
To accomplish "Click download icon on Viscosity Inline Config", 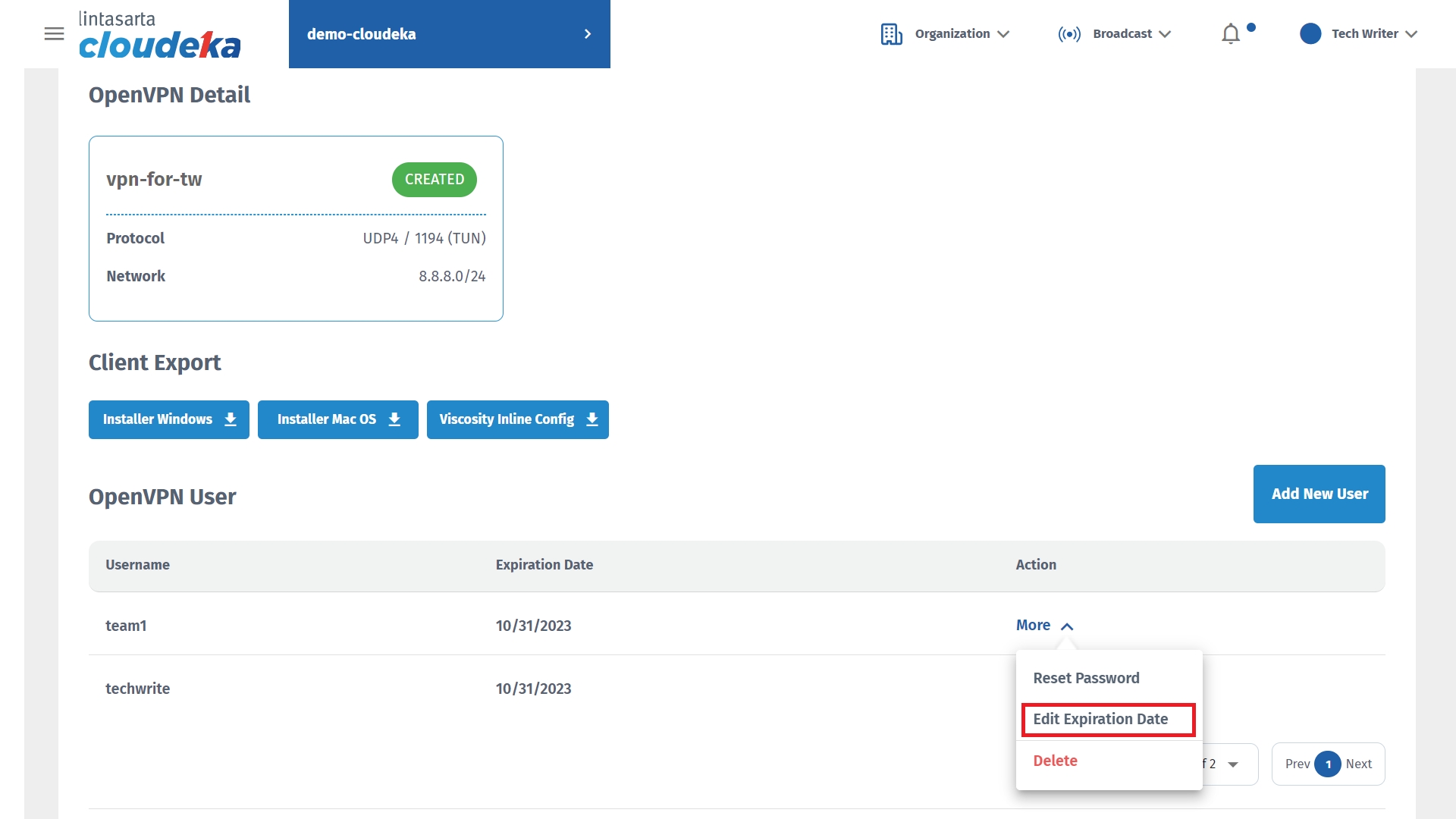I will [592, 419].
